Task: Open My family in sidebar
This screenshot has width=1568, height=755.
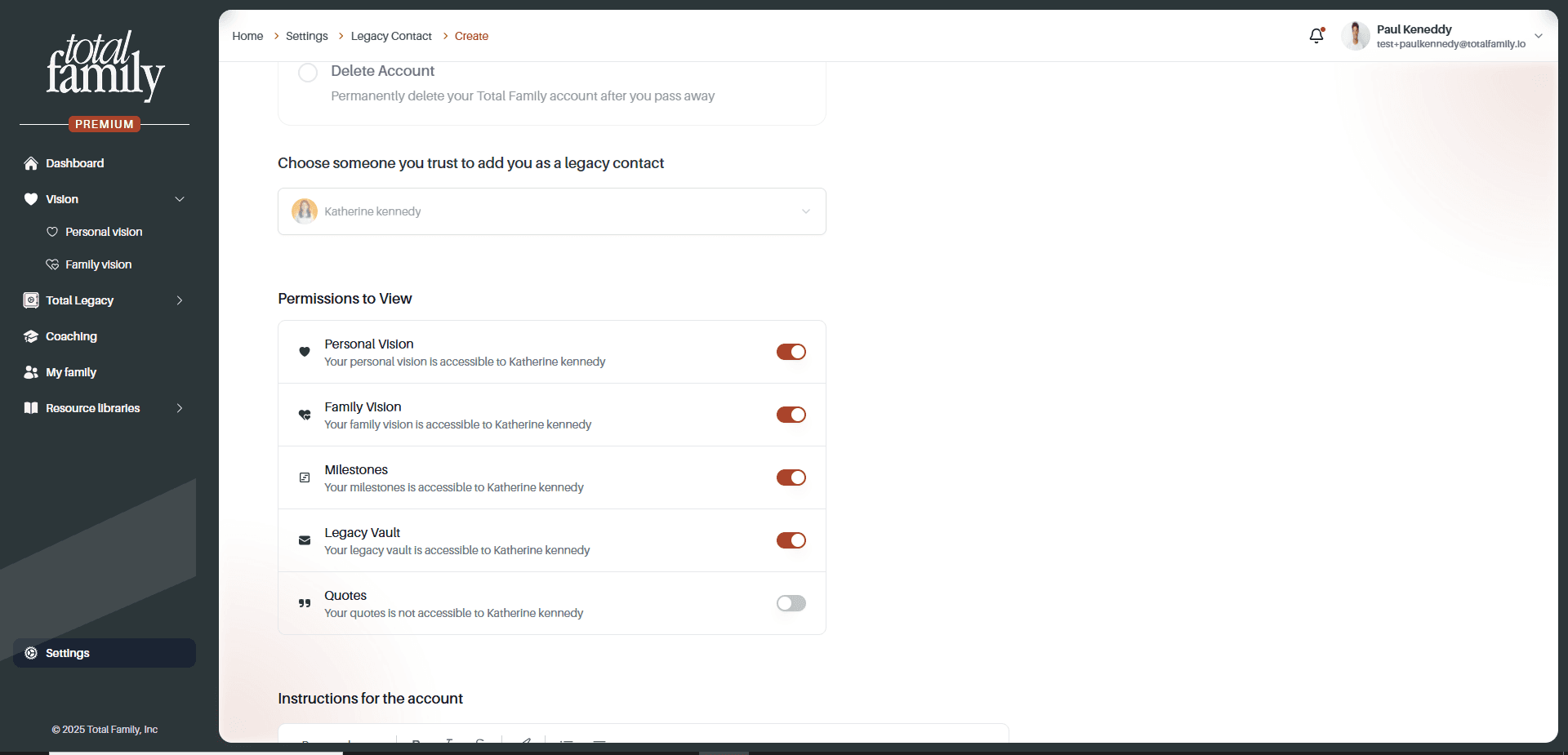Action: (105, 372)
